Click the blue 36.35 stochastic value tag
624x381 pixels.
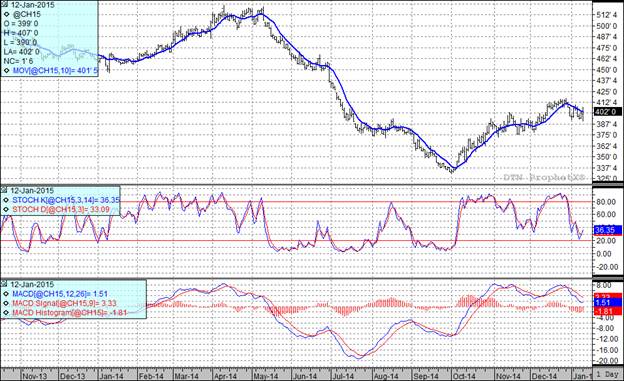point(607,230)
